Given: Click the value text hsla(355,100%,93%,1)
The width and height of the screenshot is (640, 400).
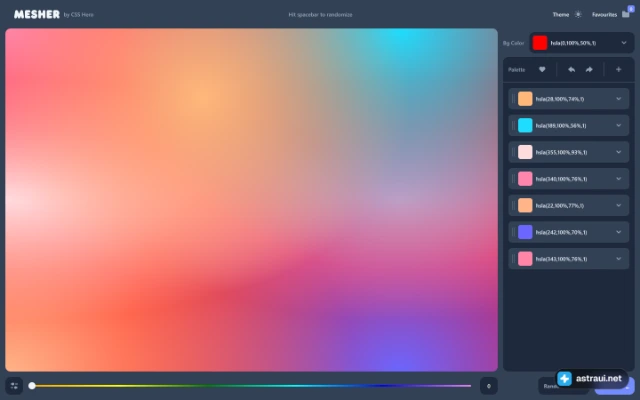Looking at the screenshot, I should coord(561,152).
